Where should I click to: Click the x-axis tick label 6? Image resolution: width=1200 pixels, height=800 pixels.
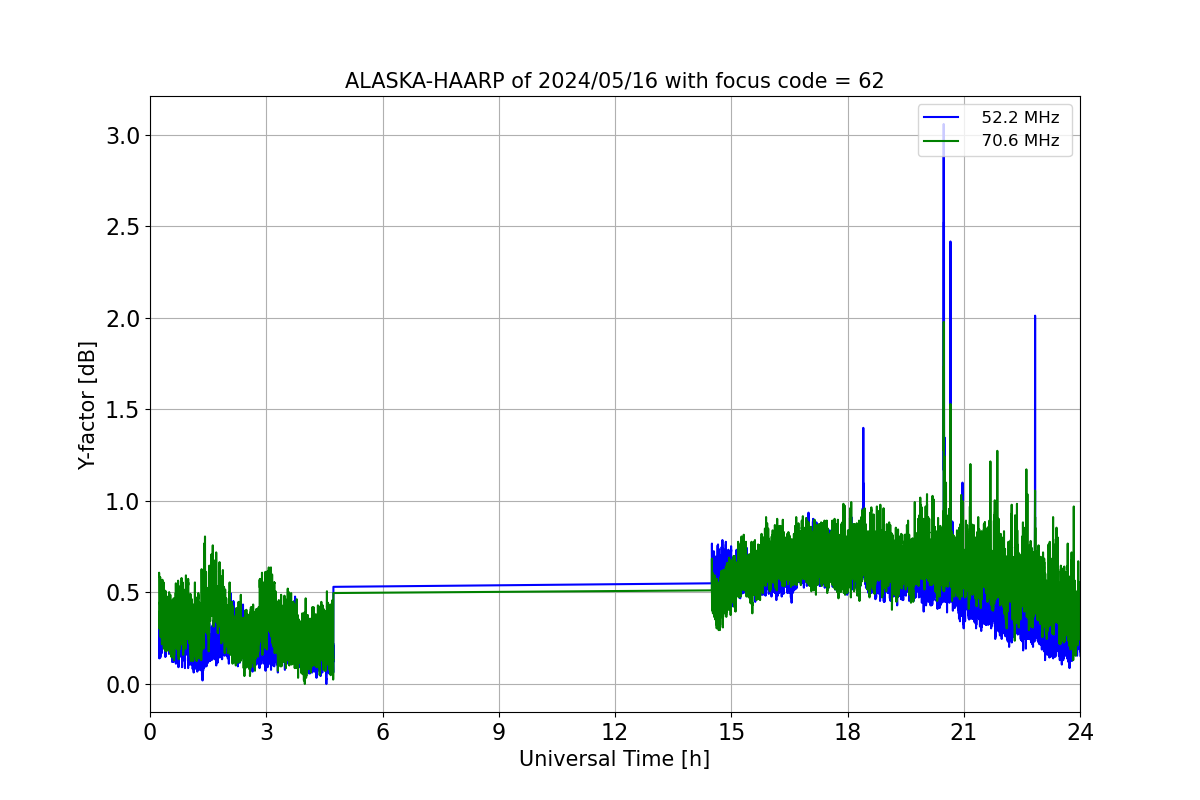pyautogui.click(x=382, y=732)
